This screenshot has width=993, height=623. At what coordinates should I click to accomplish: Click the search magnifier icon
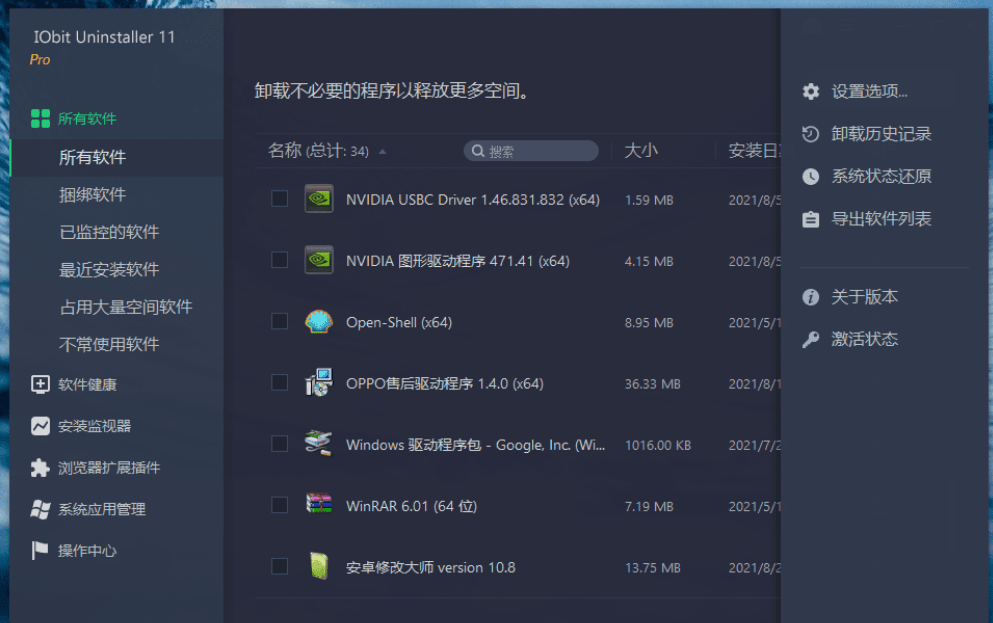(x=478, y=151)
